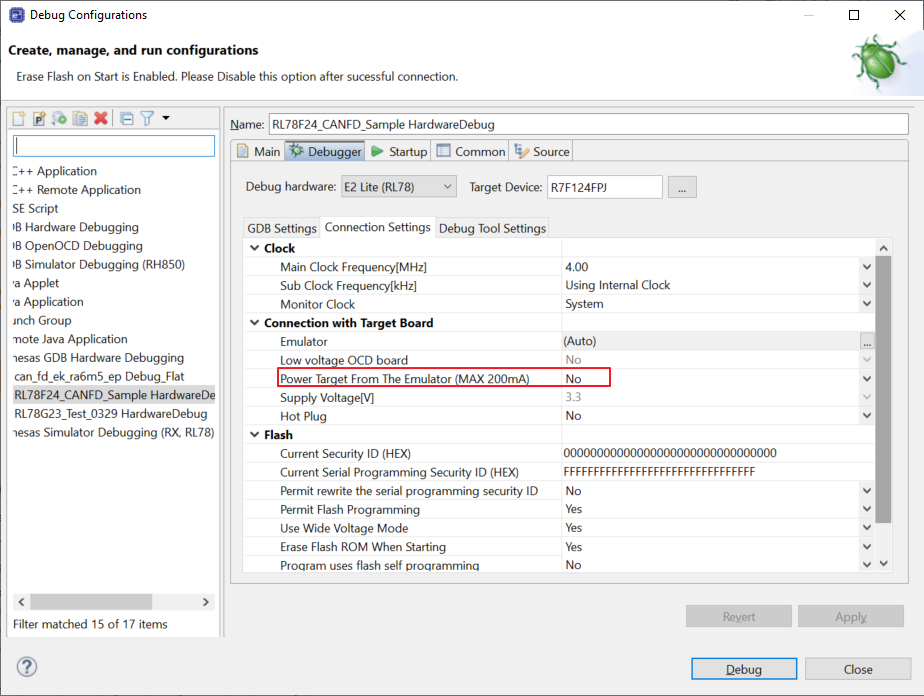Switch to the Main tab
This screenshot has width=924, height=696.
tap(259, 151)
